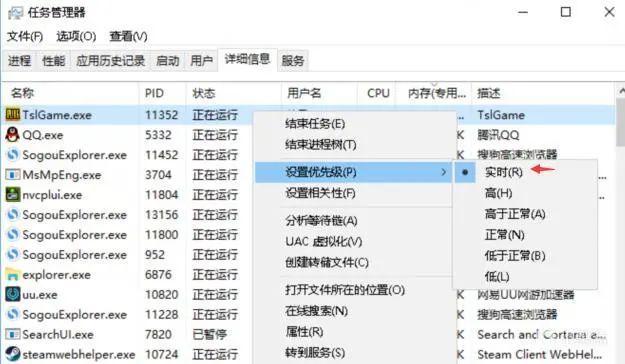Click the 已暂停 status of SearchUI.exe

pyautogui.click(x=210, y=334)
